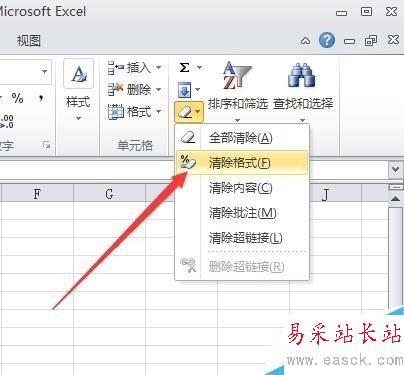Open the Format (格式) cells menu
The width and height of the screenshot is (404, 375).
135,112
